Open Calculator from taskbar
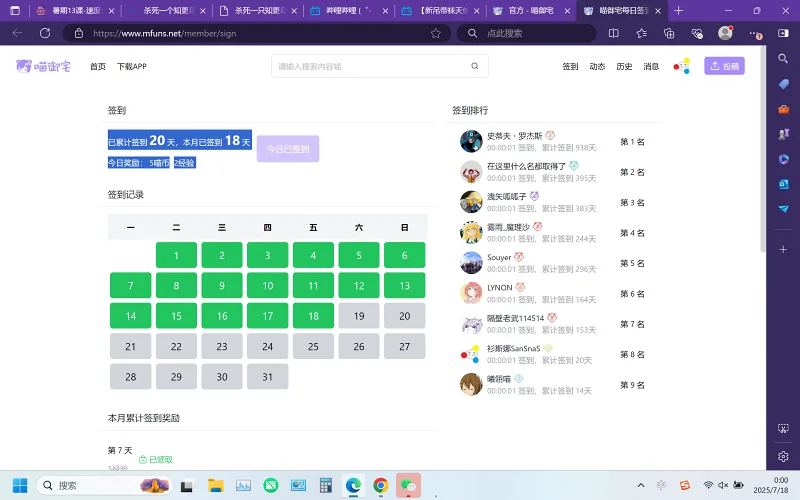Image resolution: width=800 pixels, height=500 pixels. 326,485
